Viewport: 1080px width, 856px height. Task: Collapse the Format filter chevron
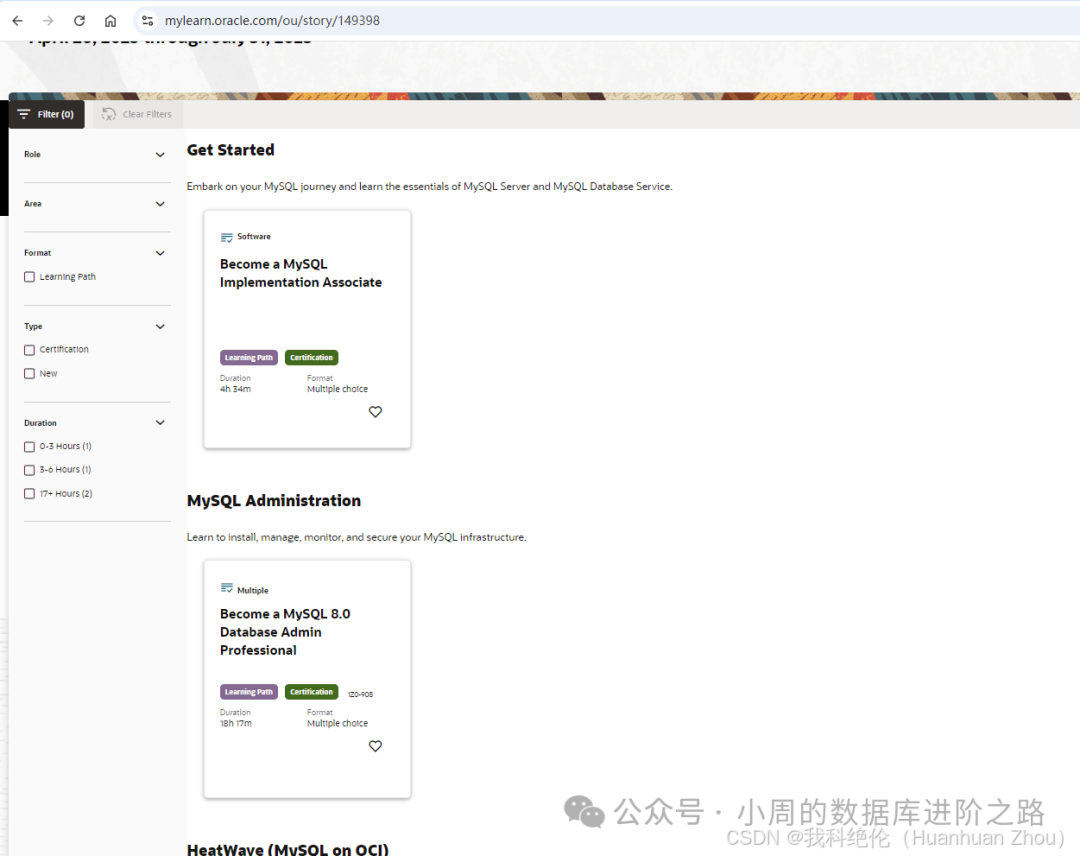[x=160, y=253]
